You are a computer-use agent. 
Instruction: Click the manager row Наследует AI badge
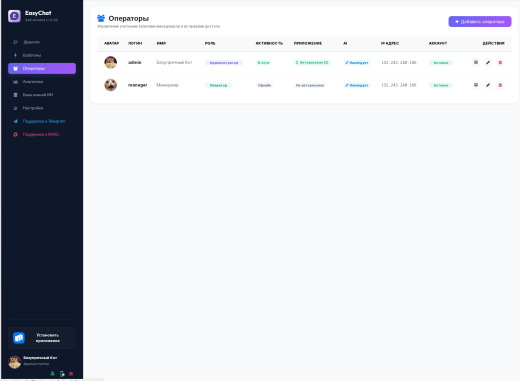point(357,85)
